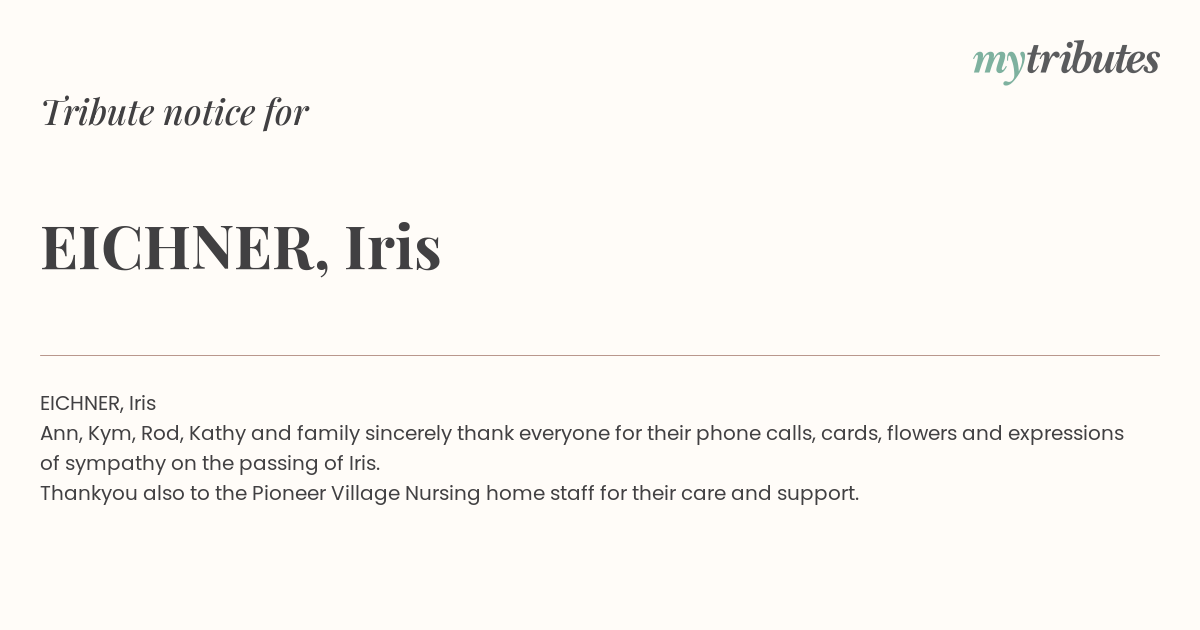Click the dark "tributes" word in the logo
The width and height of the screenshot is (1200, 630).
tap(1092, 59)
